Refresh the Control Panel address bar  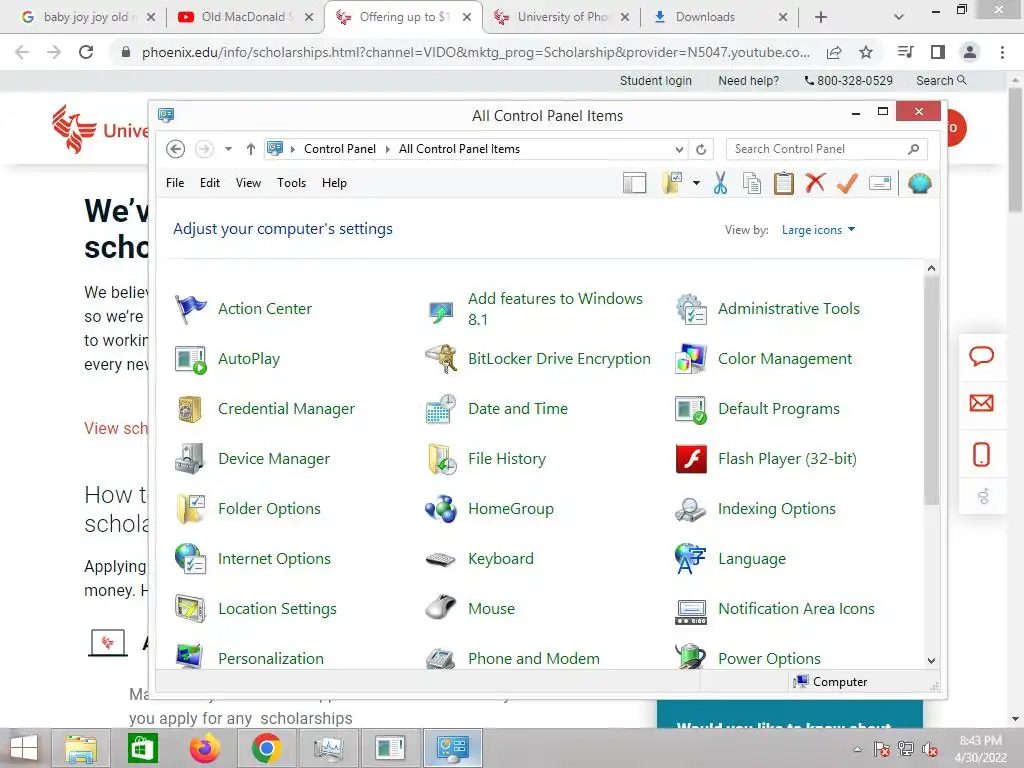(701, 150)
